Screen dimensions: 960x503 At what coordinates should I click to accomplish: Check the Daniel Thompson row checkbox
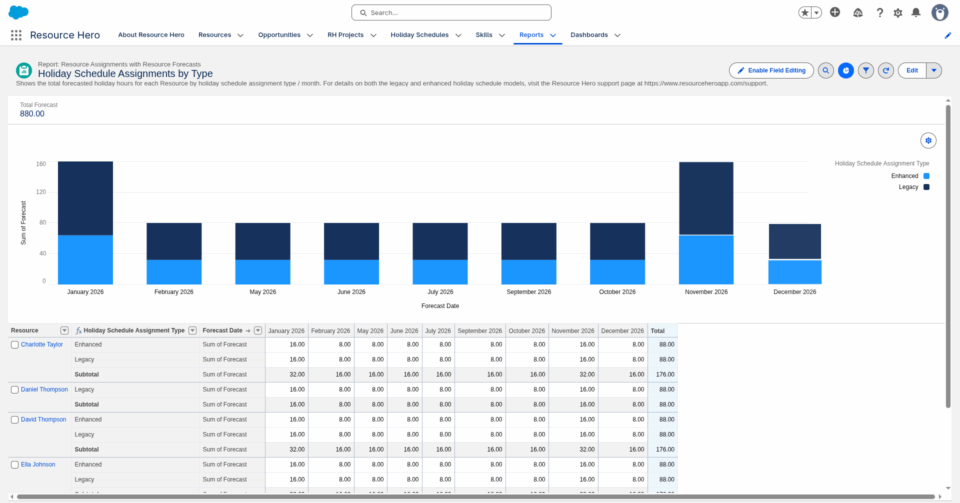[x=14, y=389]
